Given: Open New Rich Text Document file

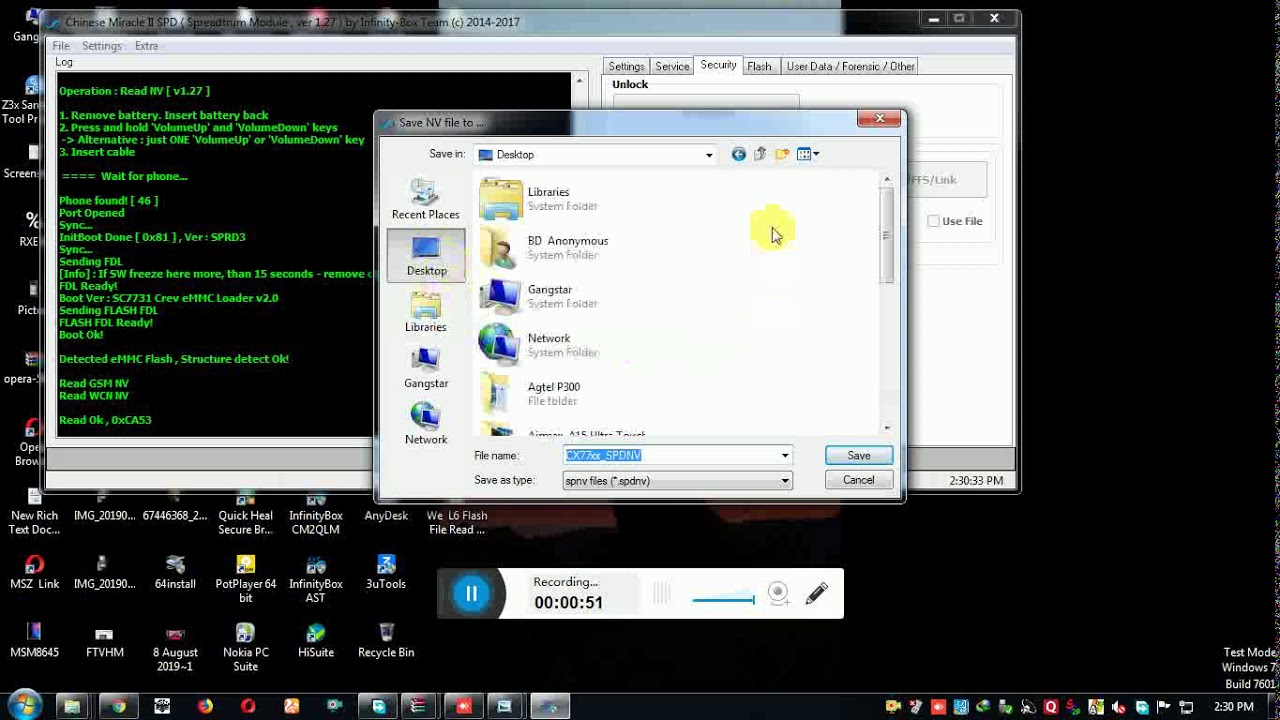Looking at the screenshot, I should 35,515.
